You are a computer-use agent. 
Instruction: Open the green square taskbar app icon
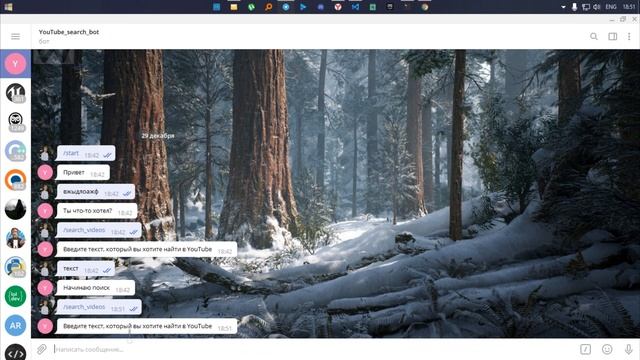(x=373, y=7)
